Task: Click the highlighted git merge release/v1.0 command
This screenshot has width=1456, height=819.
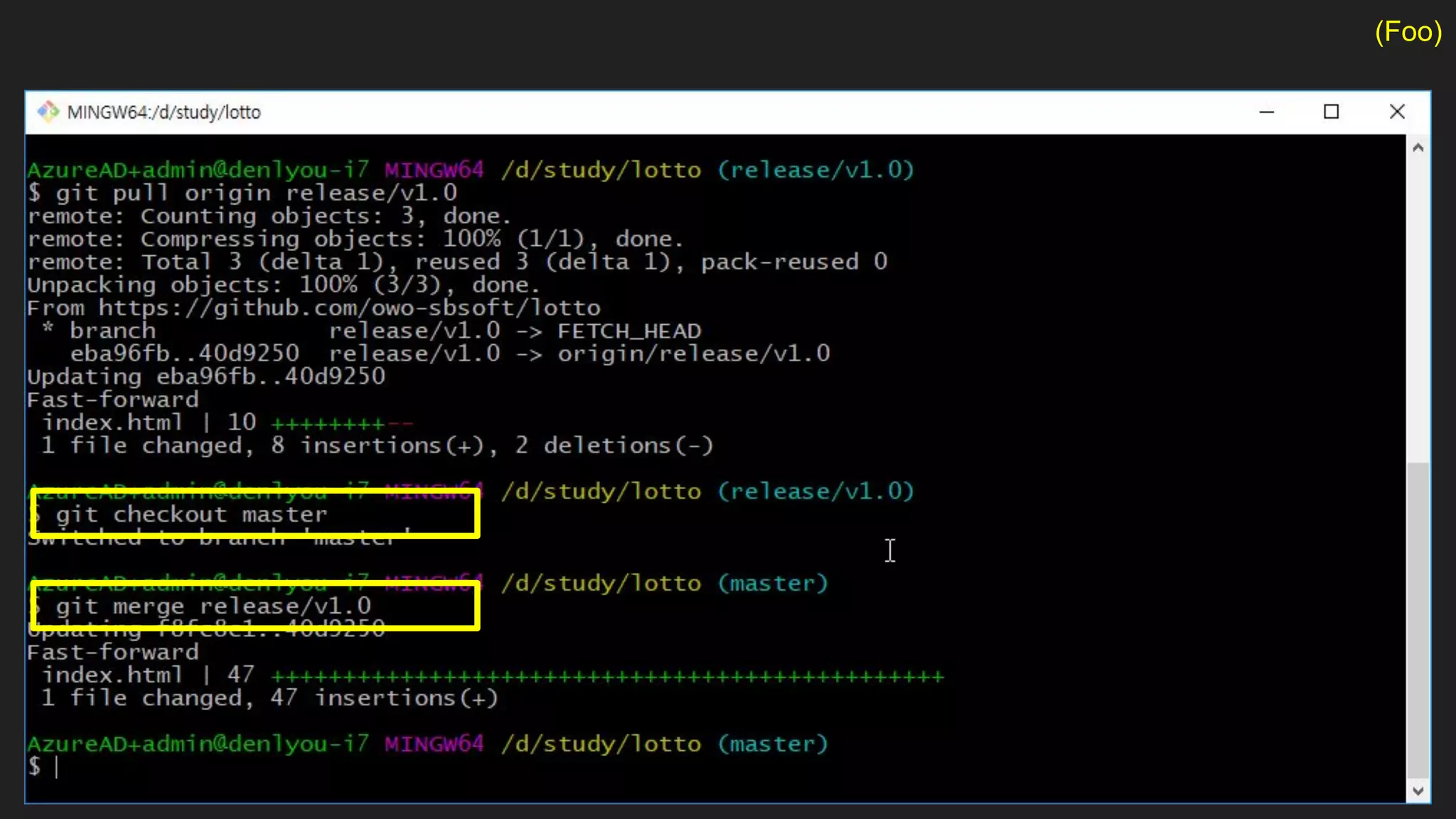Action: coord(213,606)
